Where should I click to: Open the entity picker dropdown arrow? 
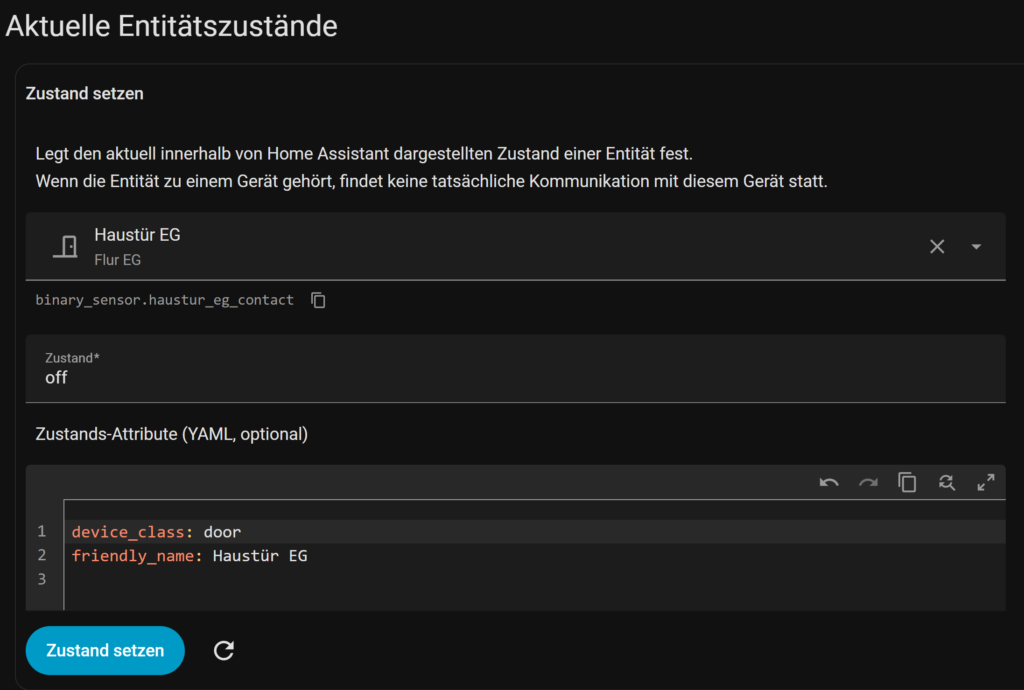pyautogui.click(x=976, y=246)
